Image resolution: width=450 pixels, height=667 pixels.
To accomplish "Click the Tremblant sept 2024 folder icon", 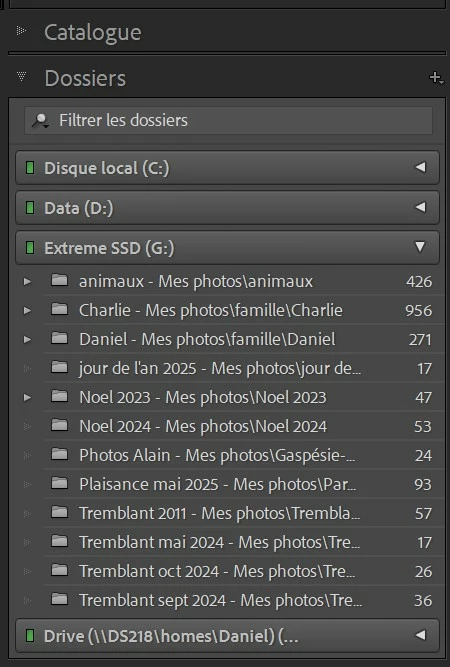I will coord(59,599).
